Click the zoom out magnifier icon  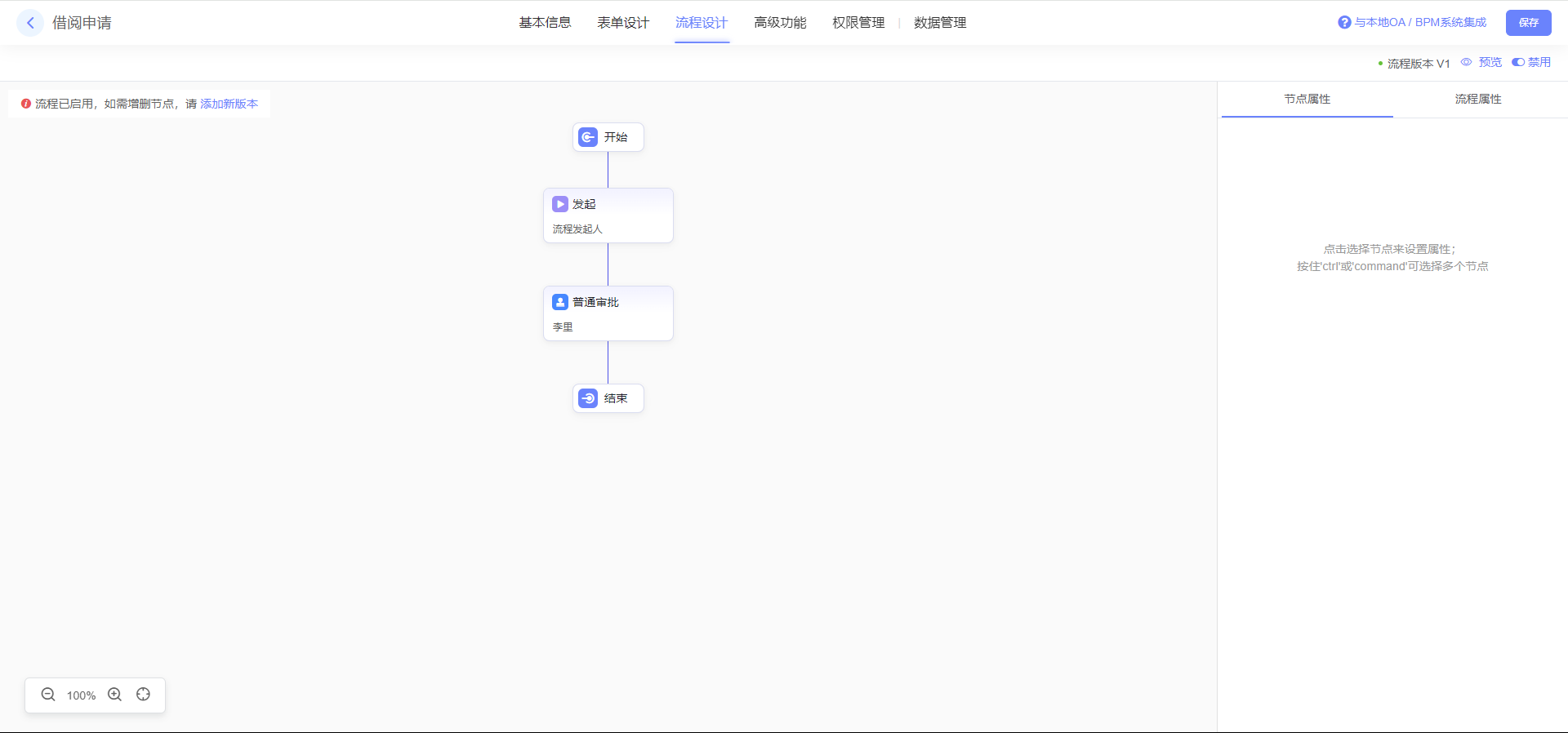[48, 695]
